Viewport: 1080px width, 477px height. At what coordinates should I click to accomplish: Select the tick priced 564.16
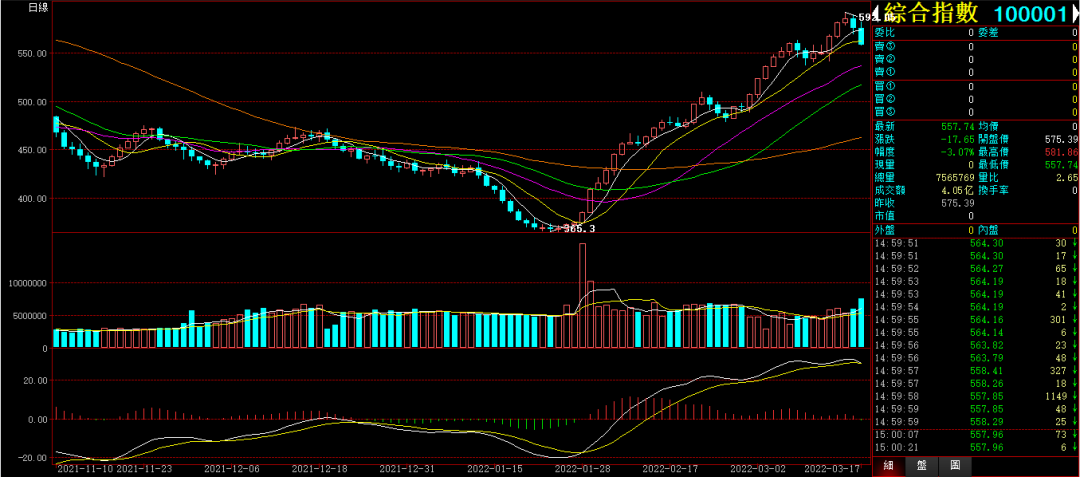tap(975, 320)
